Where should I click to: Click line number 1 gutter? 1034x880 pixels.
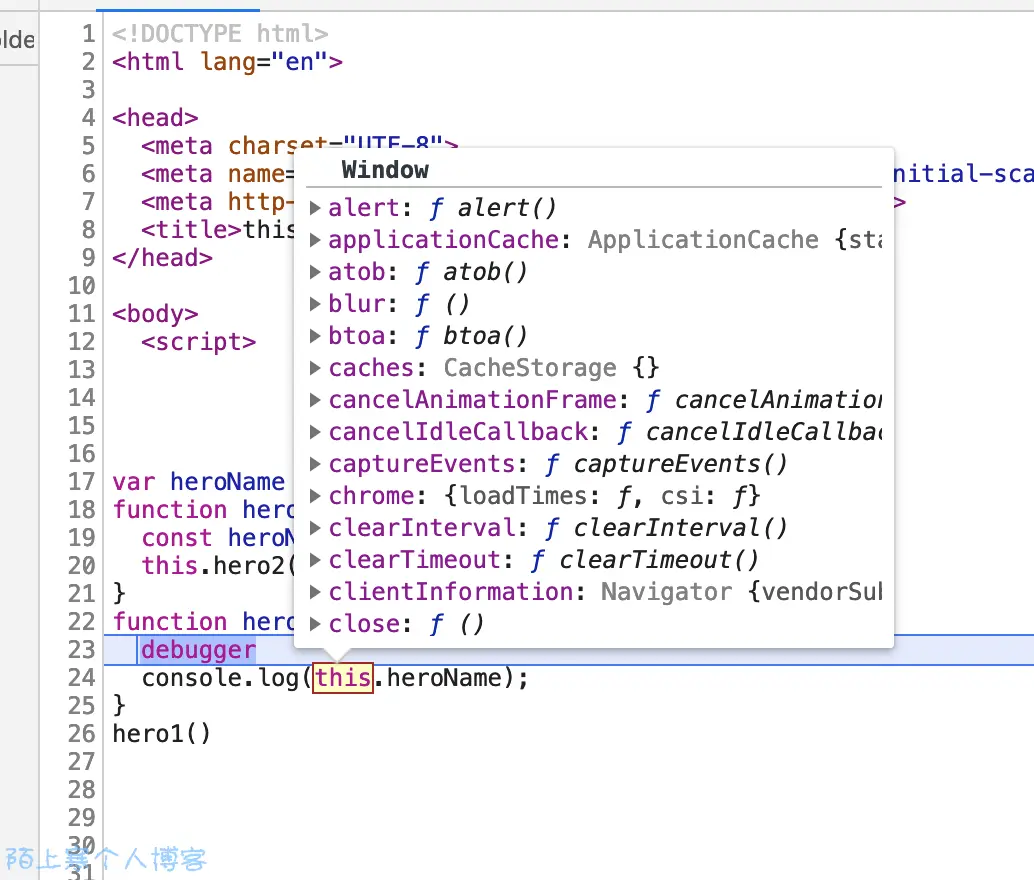click(x=88, y=34)
